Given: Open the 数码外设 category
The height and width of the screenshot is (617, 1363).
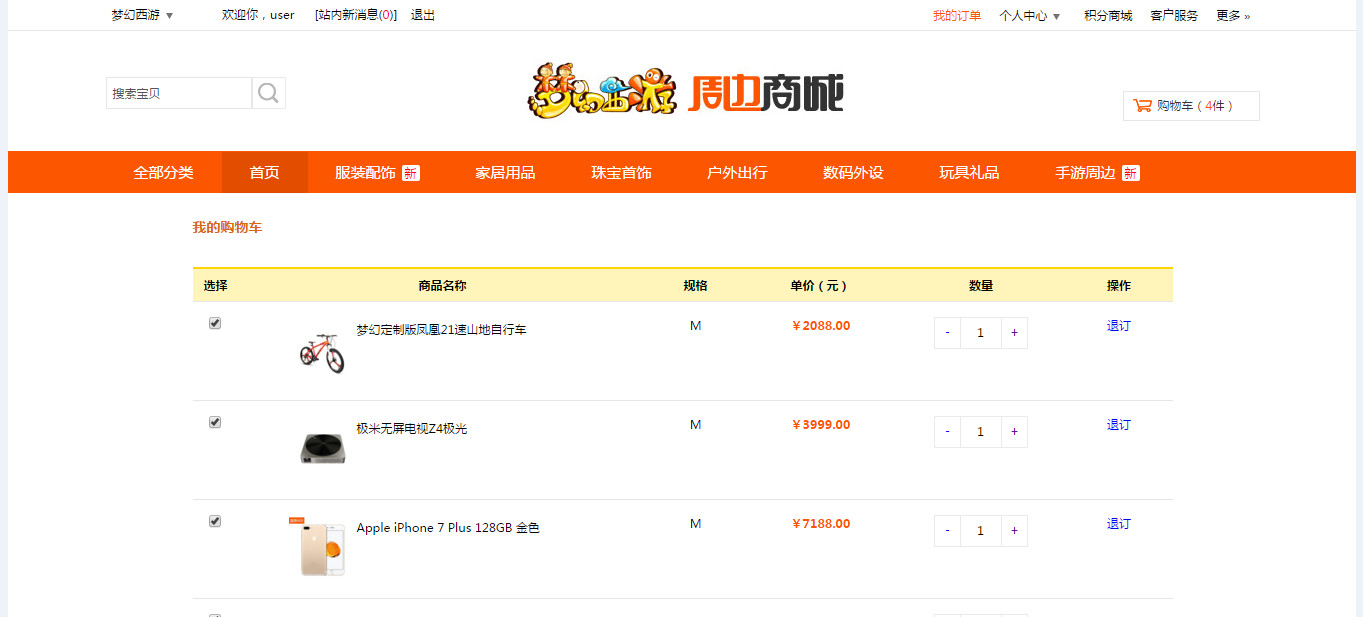Looking at the screenshot, I should [x=853, y=173].
